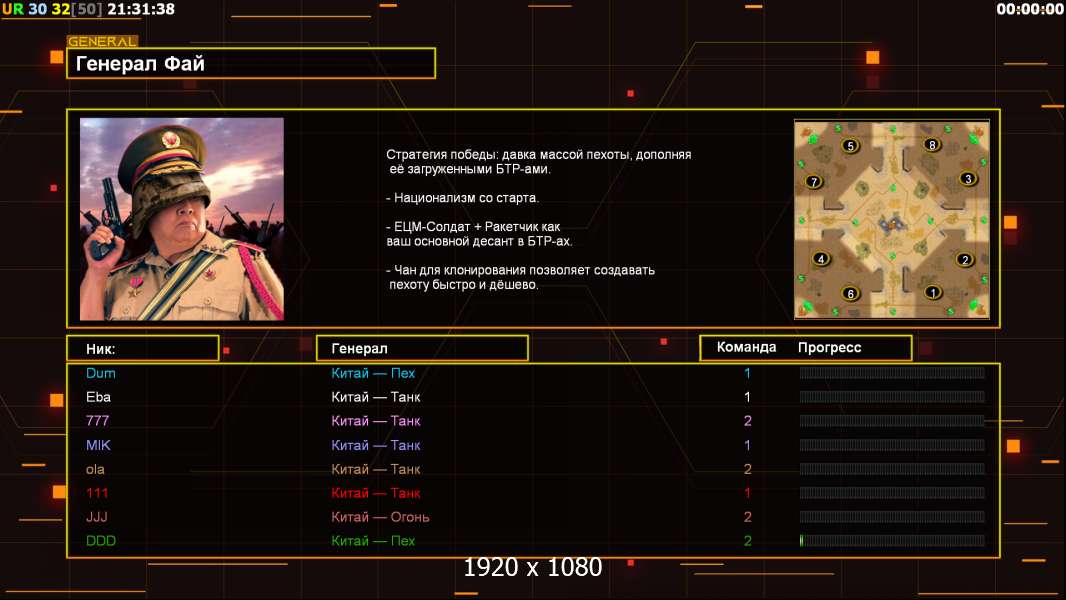
Task: Click the Генерал Фай title box
Action: pyautogui.click(x=251, y=63)
